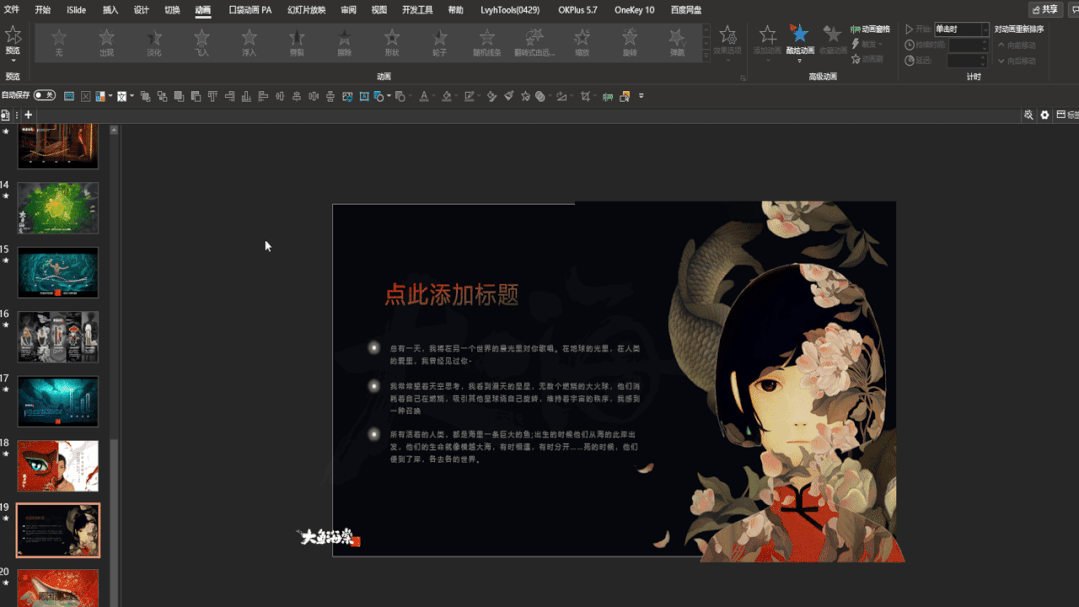Open the font color dropdown arrow
Viewport: 1079px width, 607px height.
[434, 96]
